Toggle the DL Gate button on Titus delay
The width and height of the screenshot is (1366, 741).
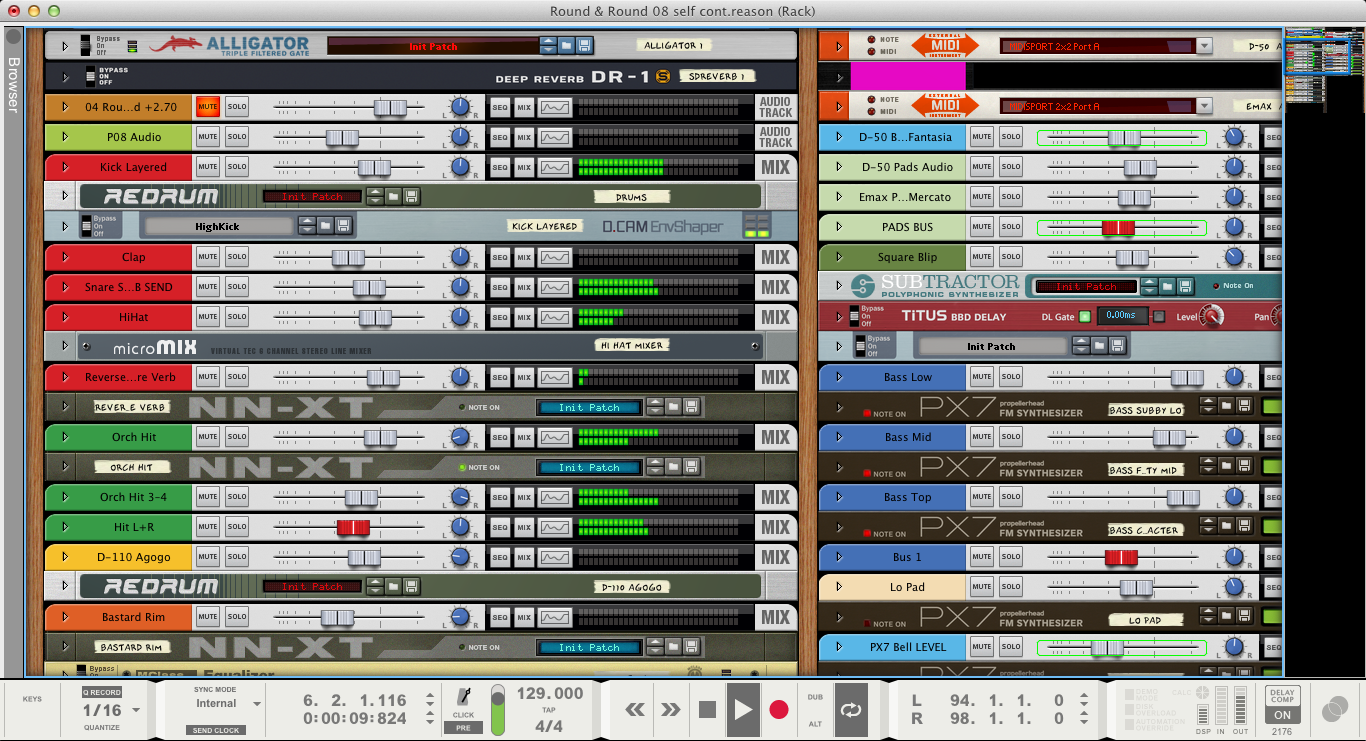(1085, 317)
